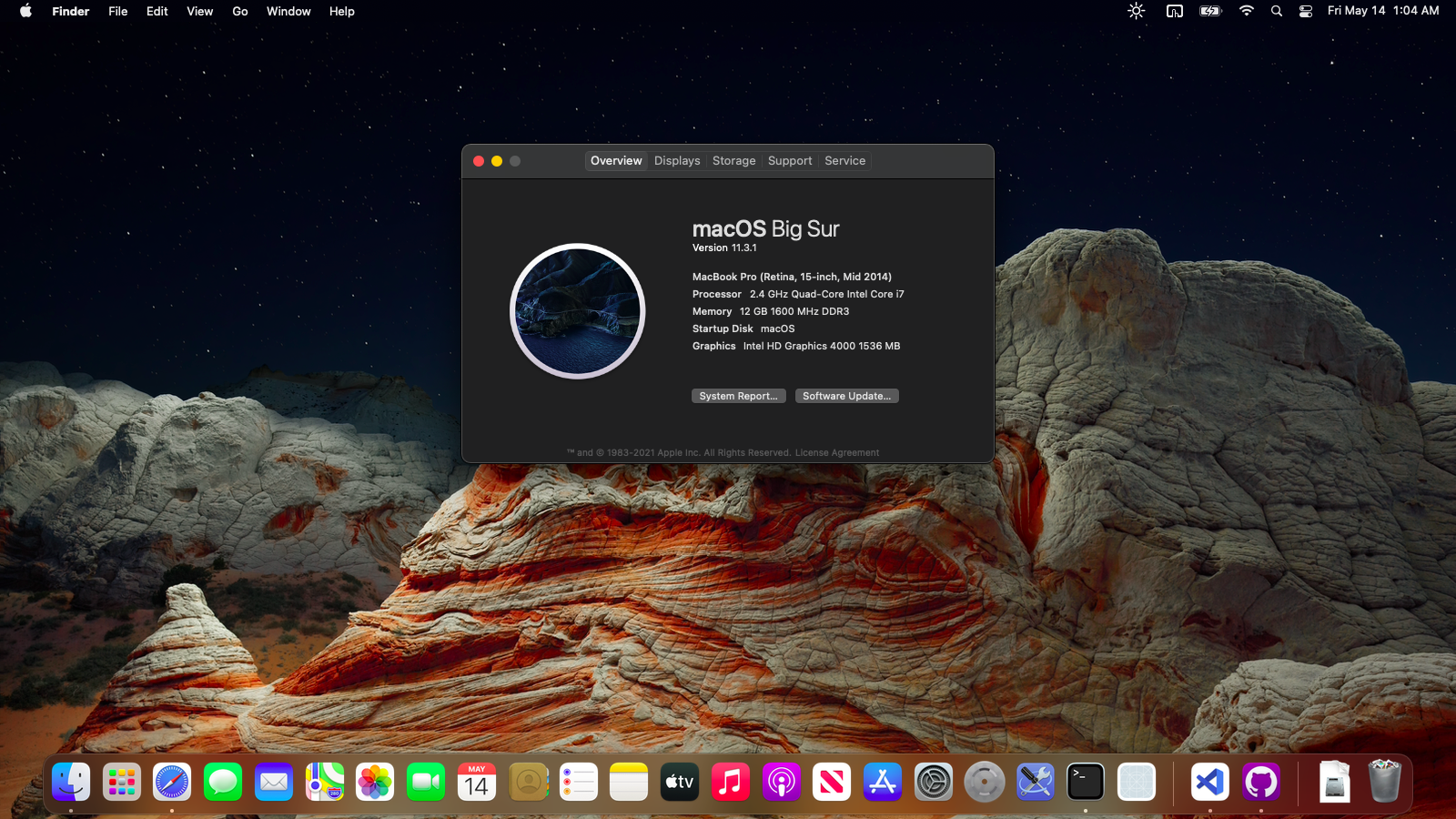Image resolution: width=1456 pixels, height=819 pixels.
Task: Open Photos app in the Dock
Action: (375, 782)
